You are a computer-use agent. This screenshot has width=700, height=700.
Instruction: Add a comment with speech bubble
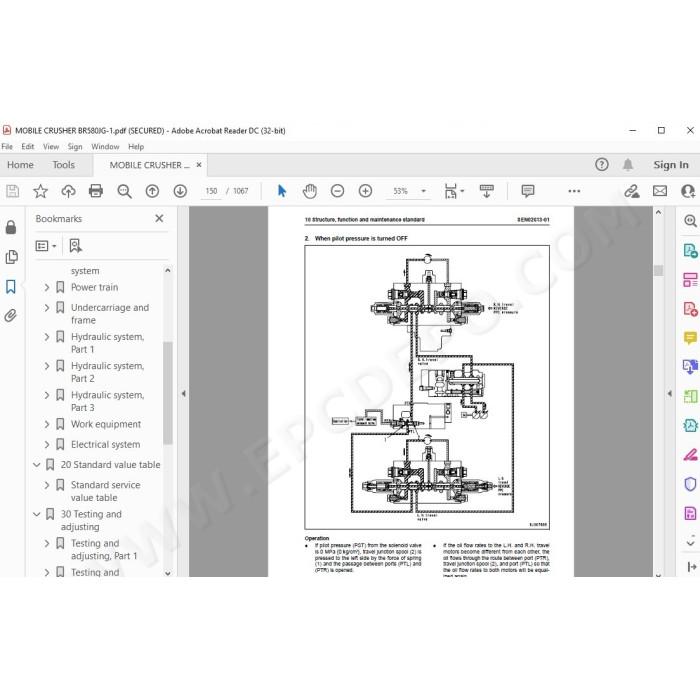pos(528,191)
